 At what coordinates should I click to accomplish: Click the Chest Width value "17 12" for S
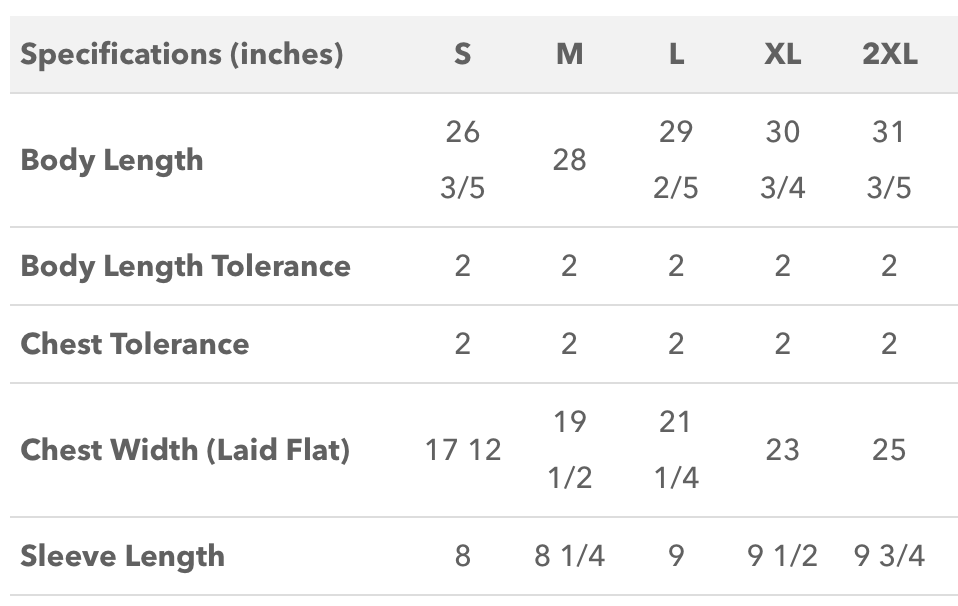tap(462, 450)
